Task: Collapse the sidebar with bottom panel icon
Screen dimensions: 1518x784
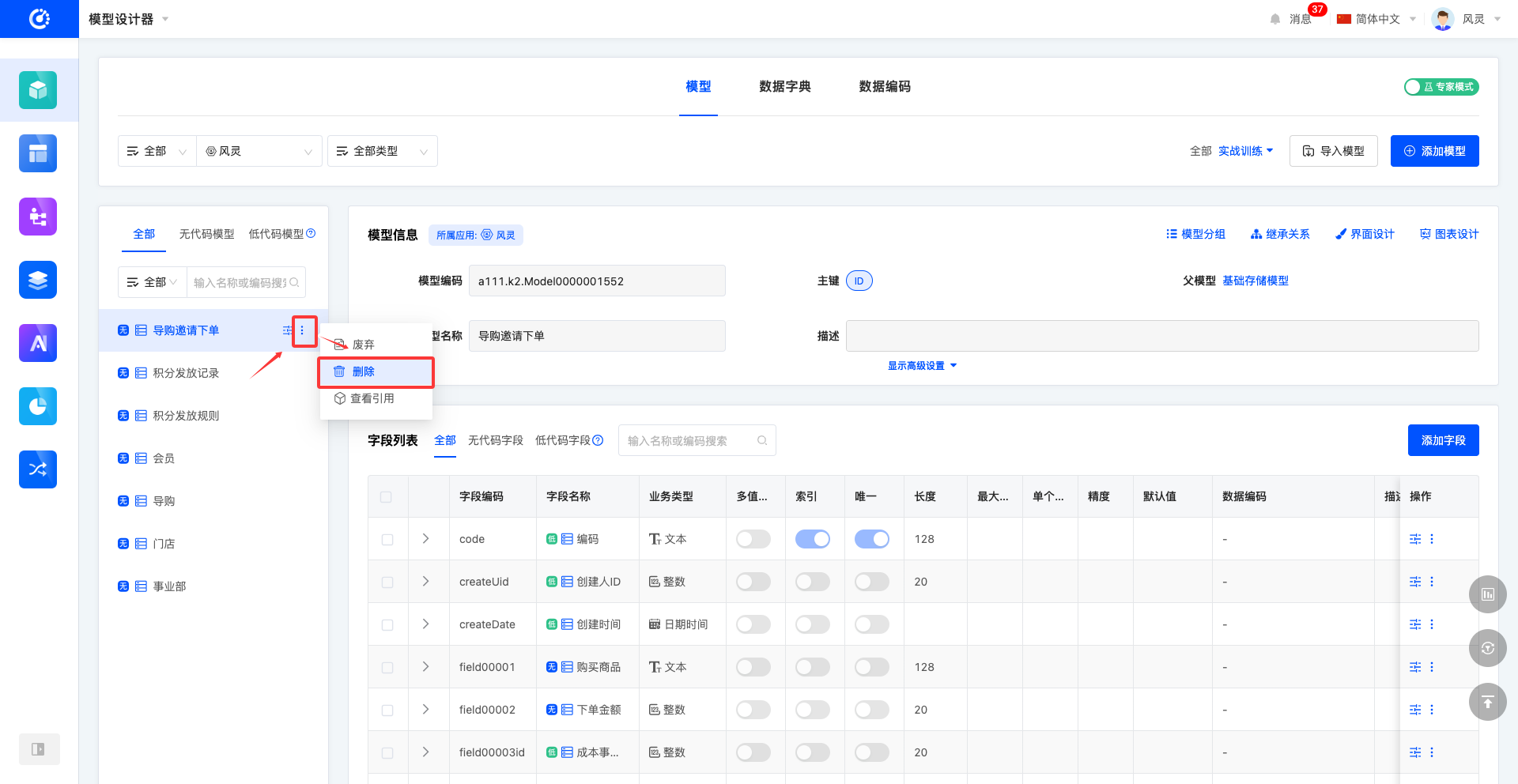Action: [x=39, y=749]
